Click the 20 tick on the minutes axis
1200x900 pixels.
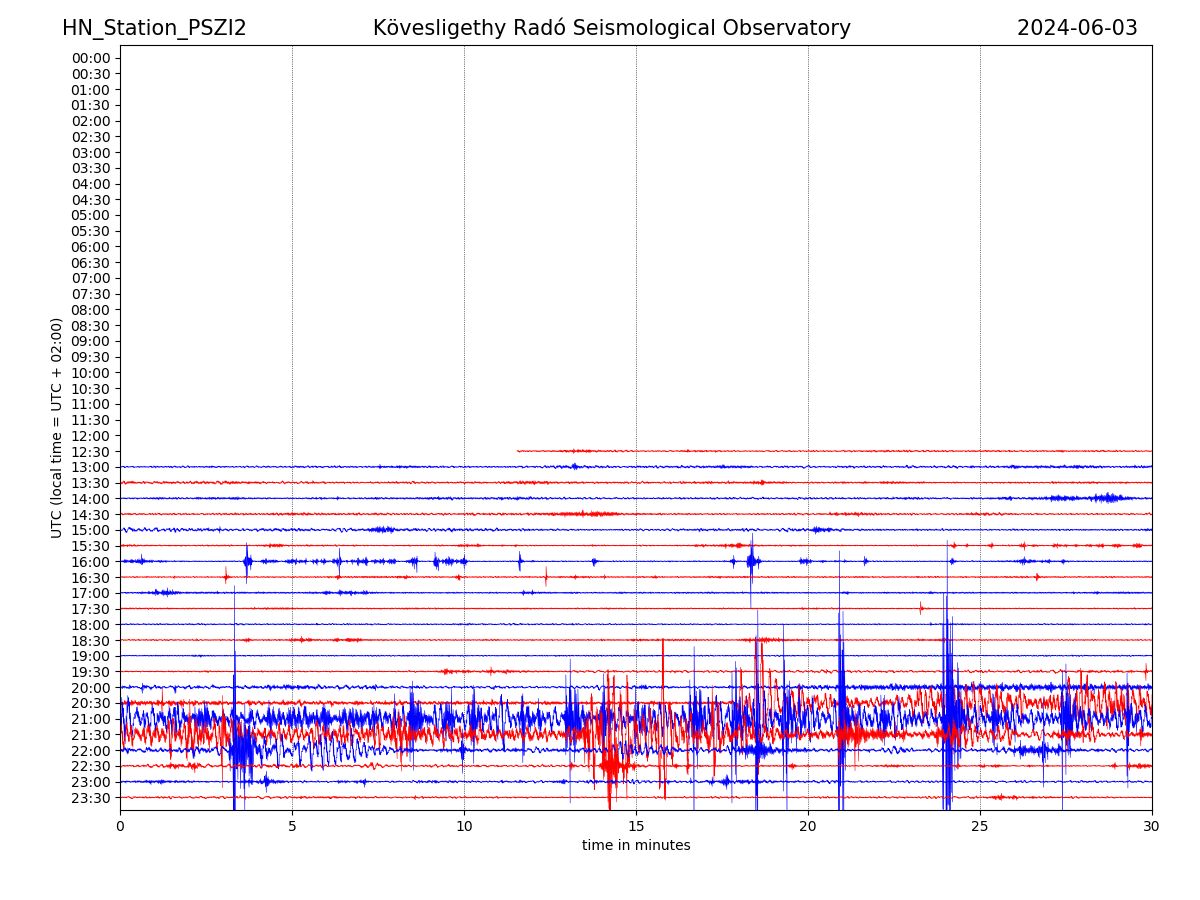(x=808, y=827)
